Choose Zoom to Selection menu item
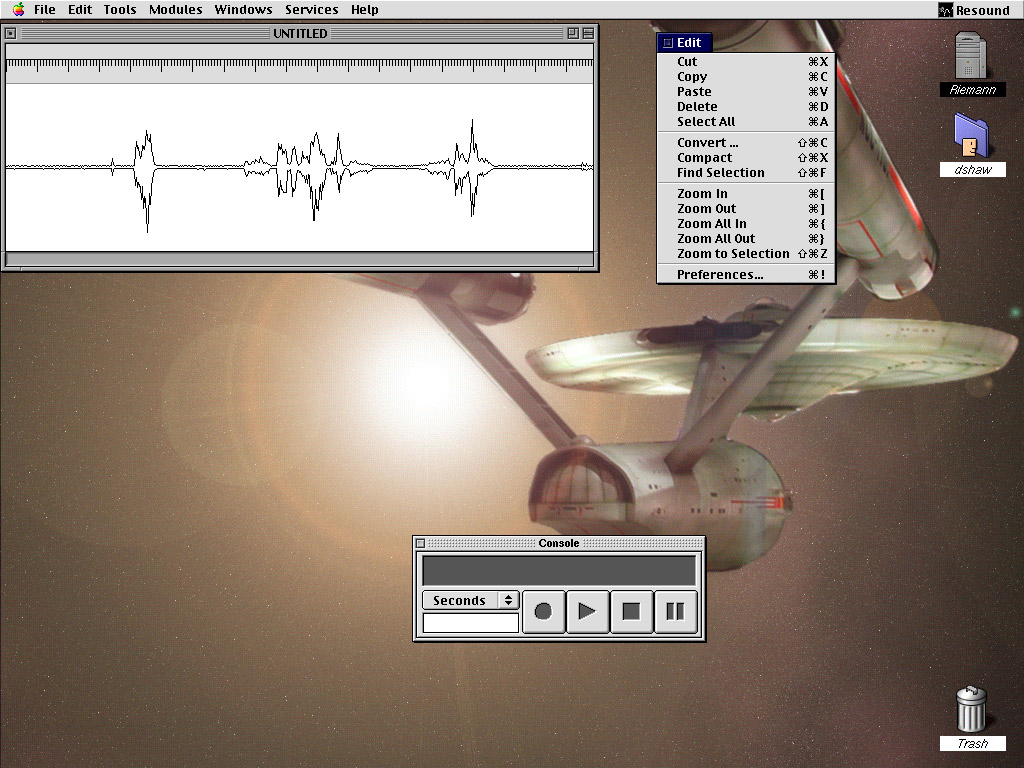Viewport: 1024px width, 768px height. (746, 253)
